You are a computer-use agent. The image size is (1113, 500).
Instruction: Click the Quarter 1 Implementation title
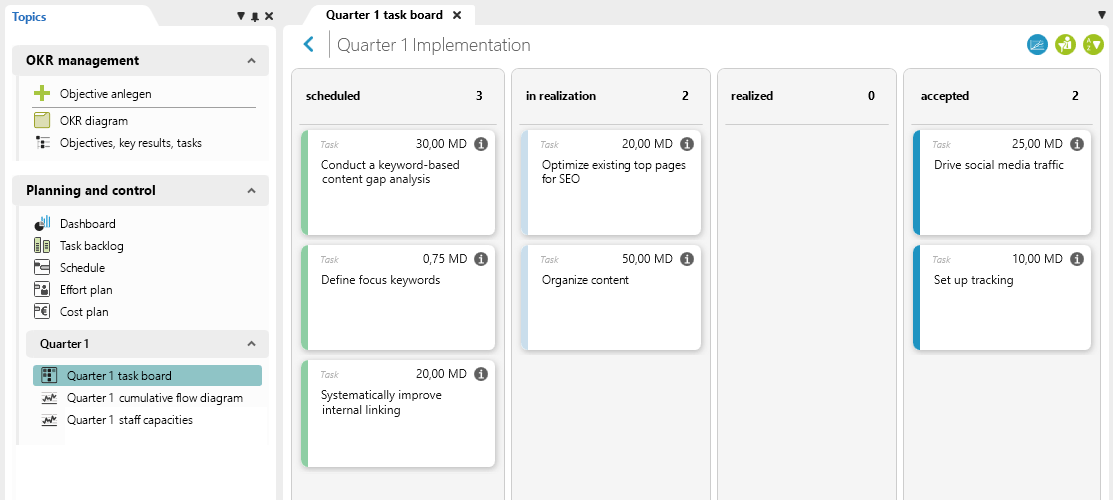click(434, 45)
